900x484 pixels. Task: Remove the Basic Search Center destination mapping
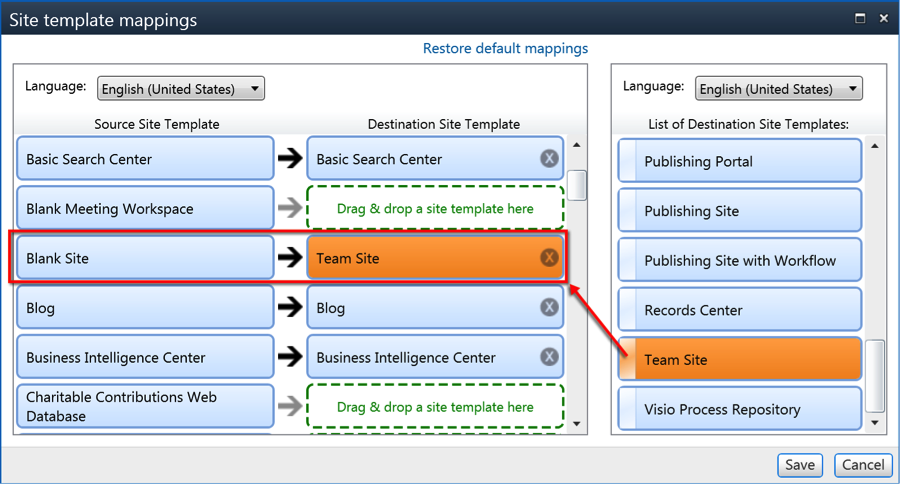point(549,158)
